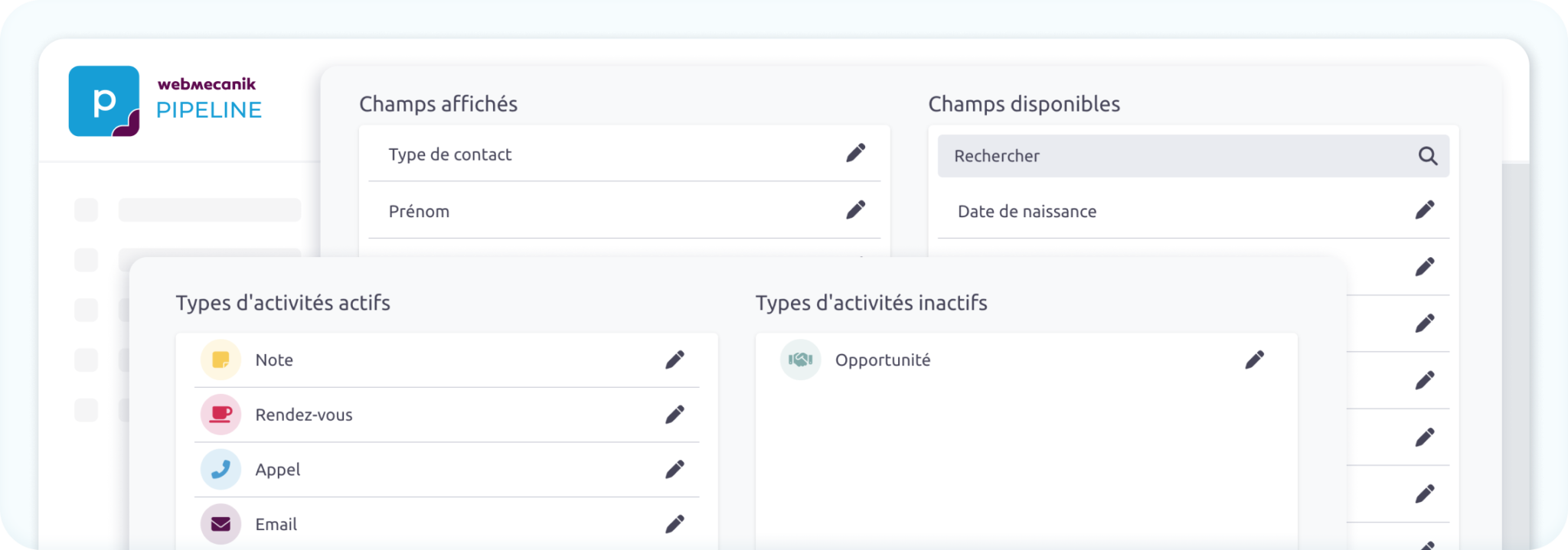Edit the Prénom field pencil
This screenshot has height=550, width=1568.
[x=855, y=210]
